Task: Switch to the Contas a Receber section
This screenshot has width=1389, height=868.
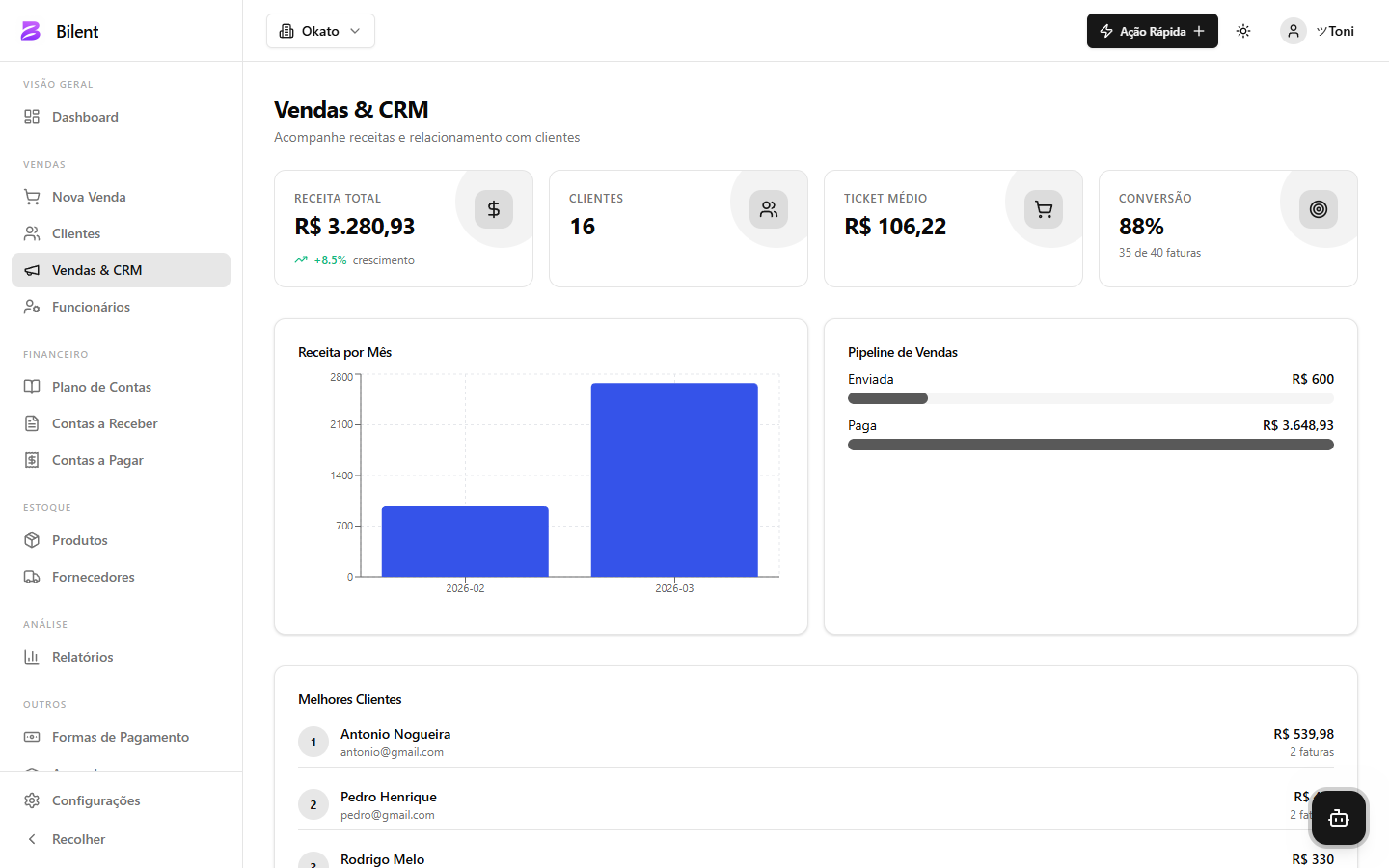Action: (105, 423)
